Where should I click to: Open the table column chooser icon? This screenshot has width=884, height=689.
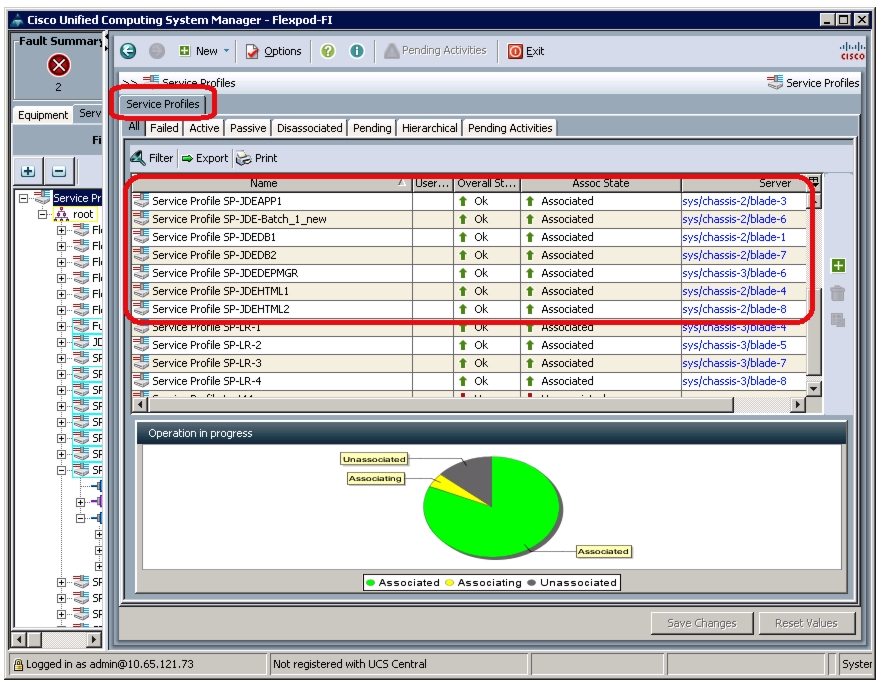coord(814,182)
